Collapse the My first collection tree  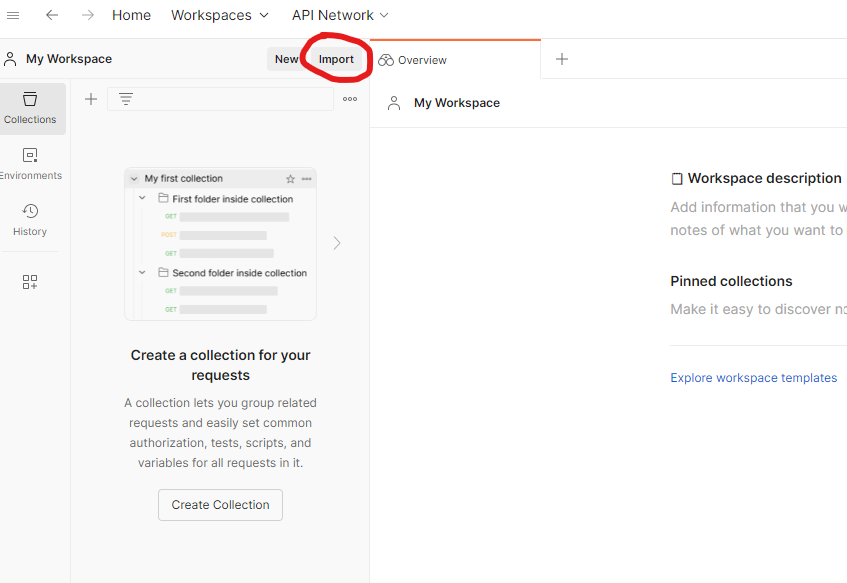click(133, 178)
